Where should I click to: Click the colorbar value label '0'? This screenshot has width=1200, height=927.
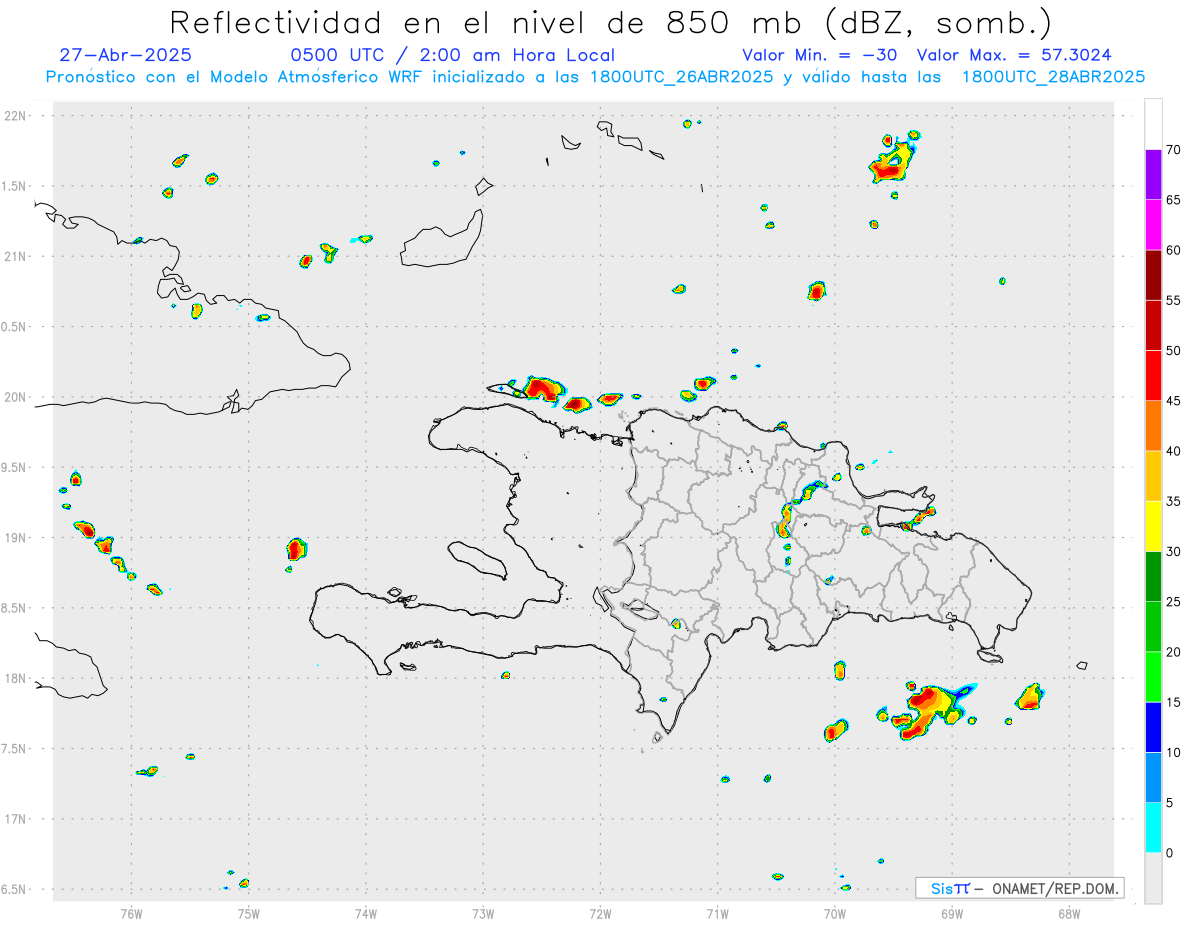(1171, 853)
